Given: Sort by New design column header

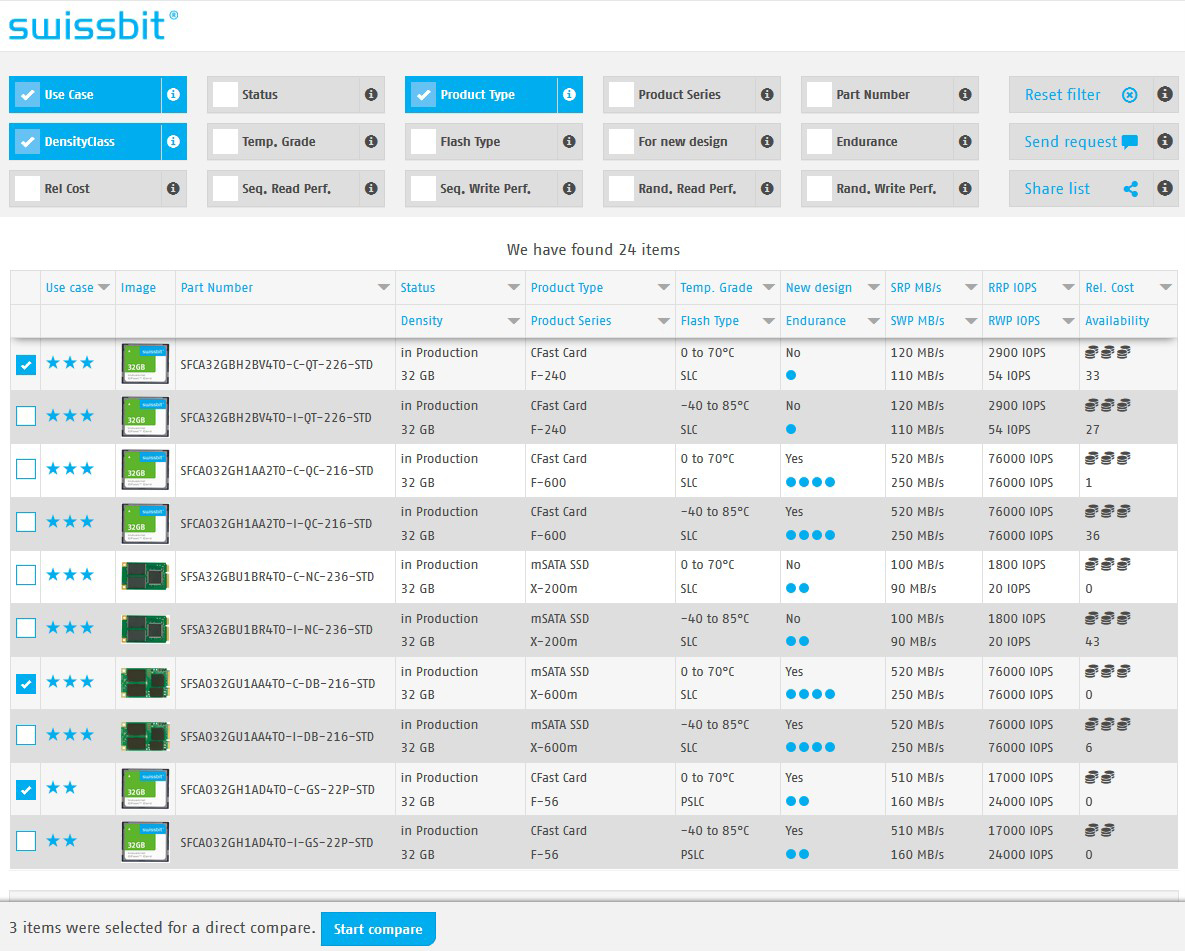Looking at the screenshot, I should click(x=818, y=287).
